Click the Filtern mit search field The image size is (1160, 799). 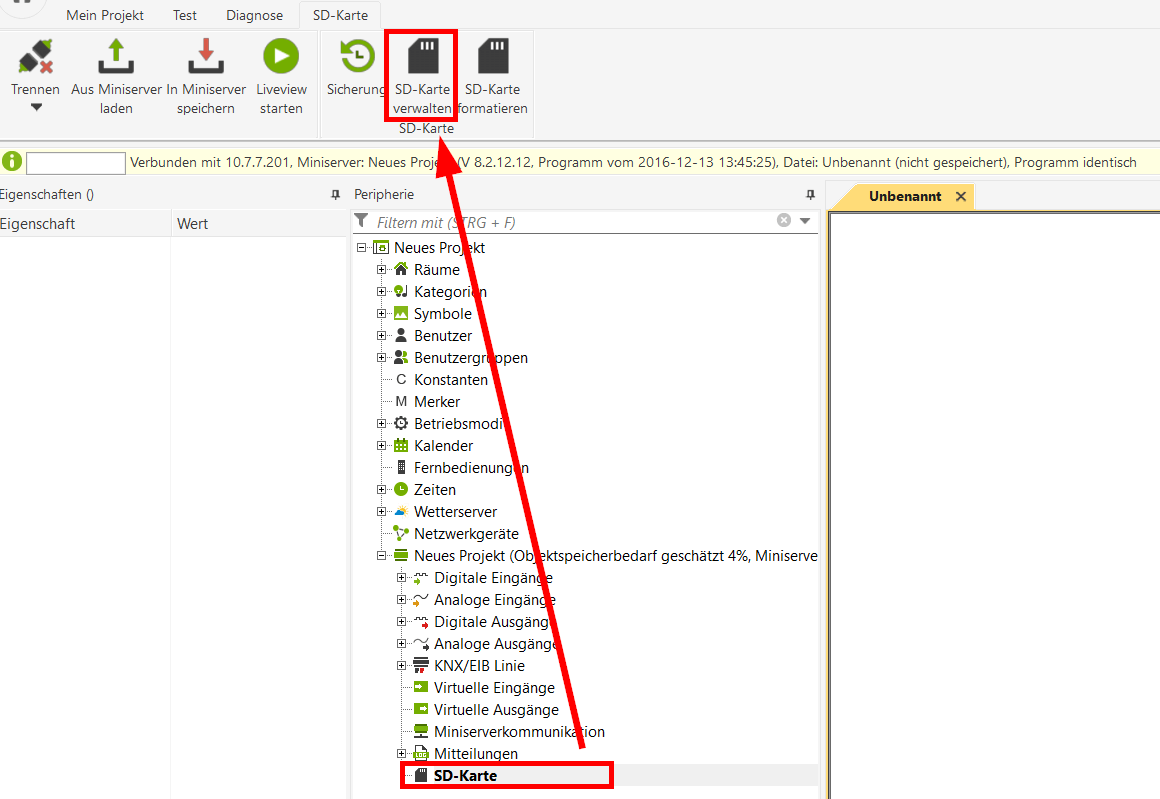point(570,222)
